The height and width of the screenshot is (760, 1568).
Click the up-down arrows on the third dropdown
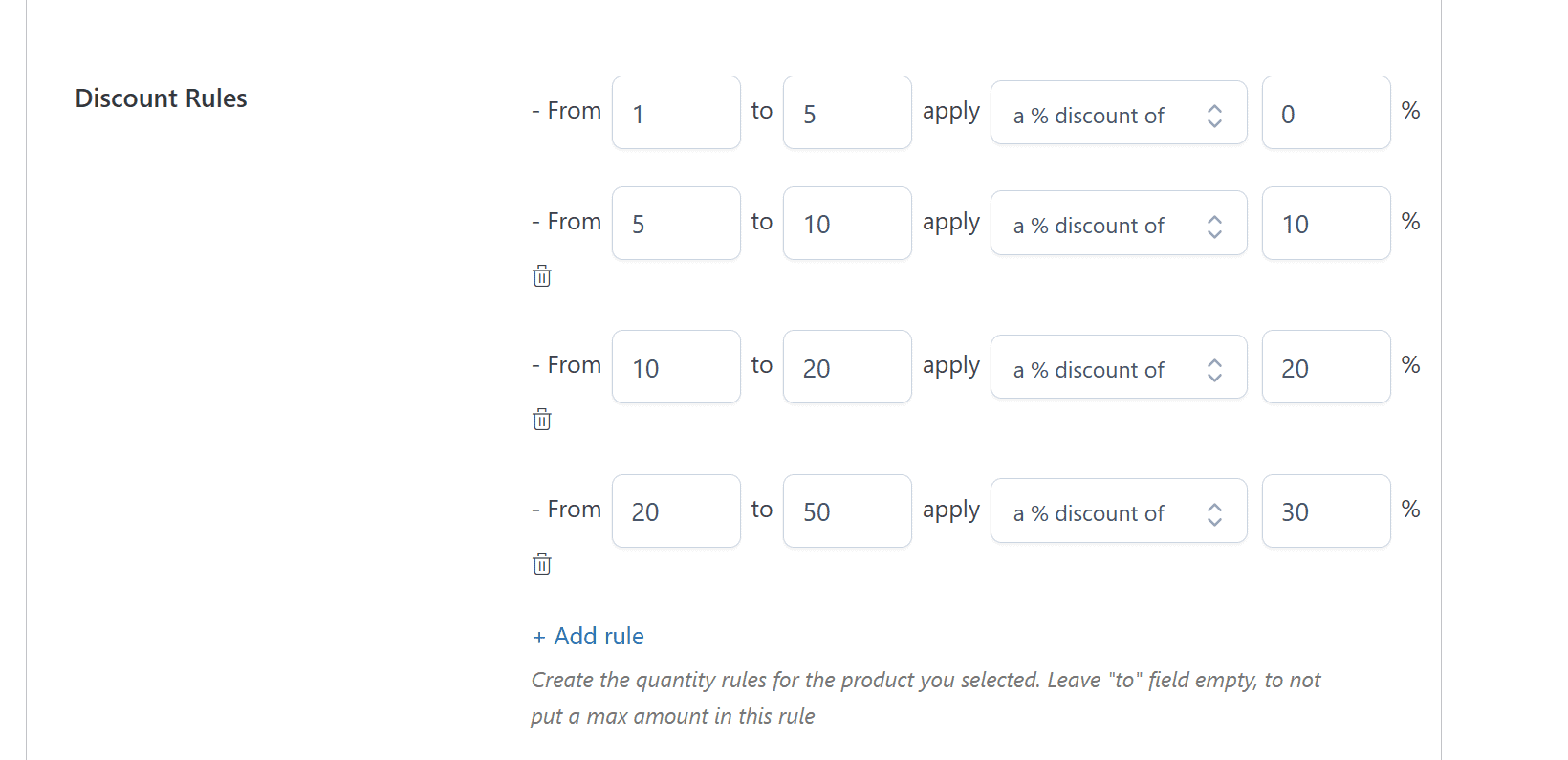(1213, 367)
